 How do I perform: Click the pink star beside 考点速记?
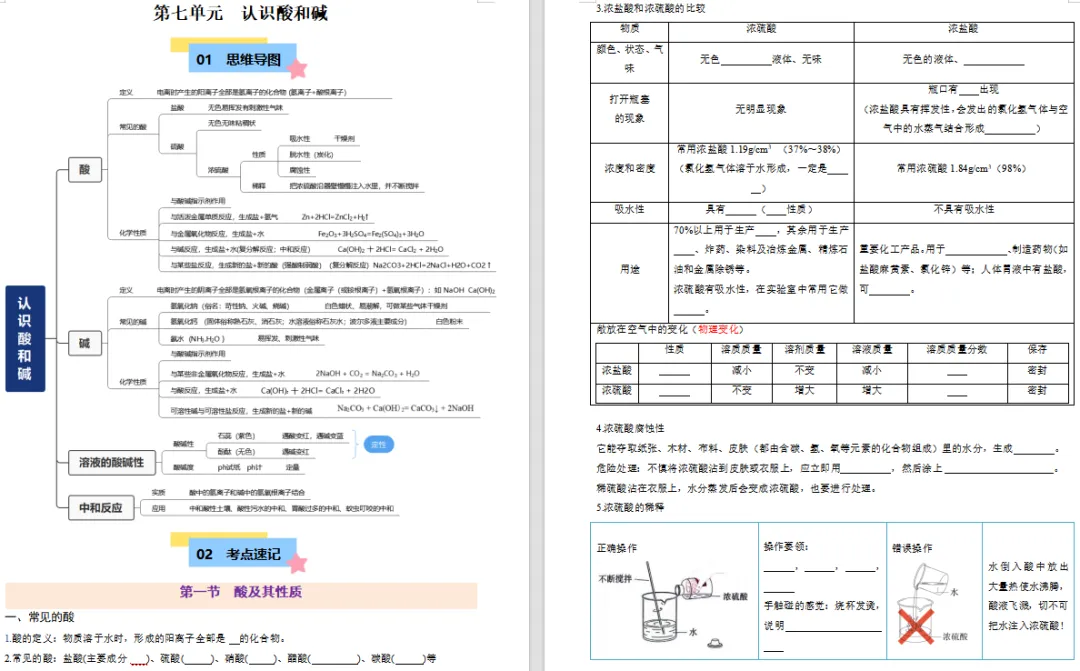click(x=297, y=563)
